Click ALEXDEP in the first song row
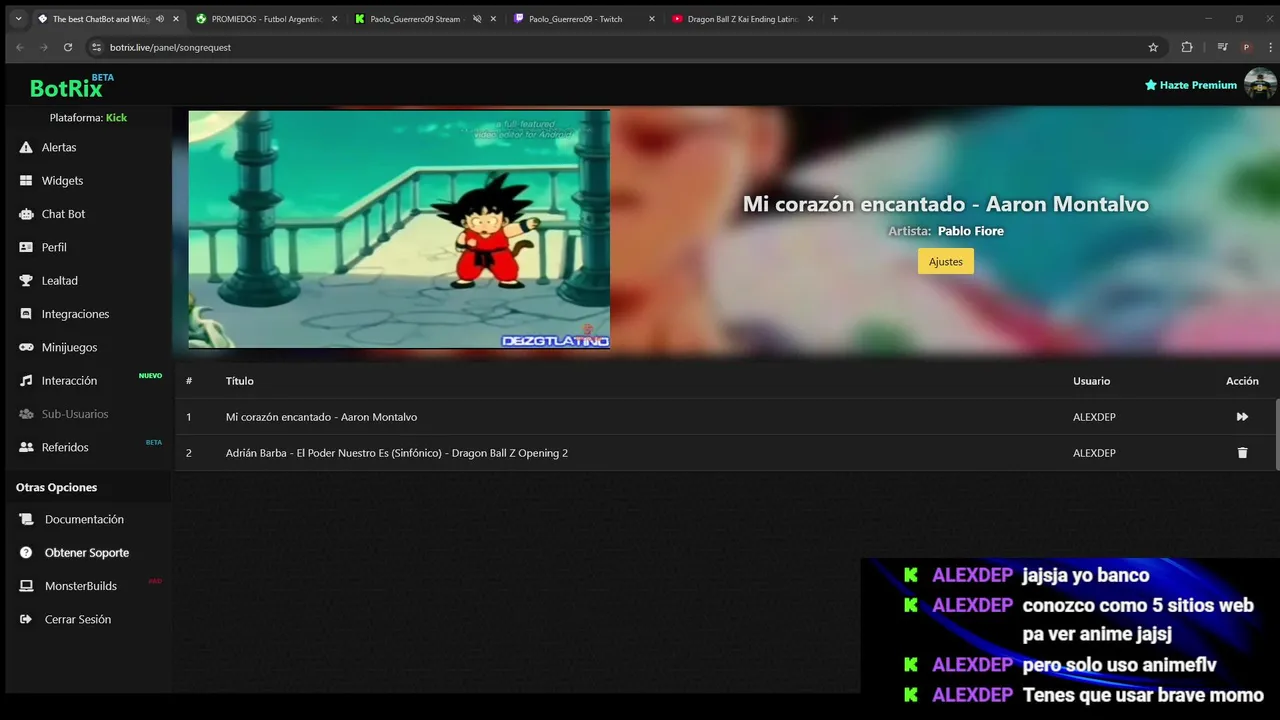 pos(1094,417)
